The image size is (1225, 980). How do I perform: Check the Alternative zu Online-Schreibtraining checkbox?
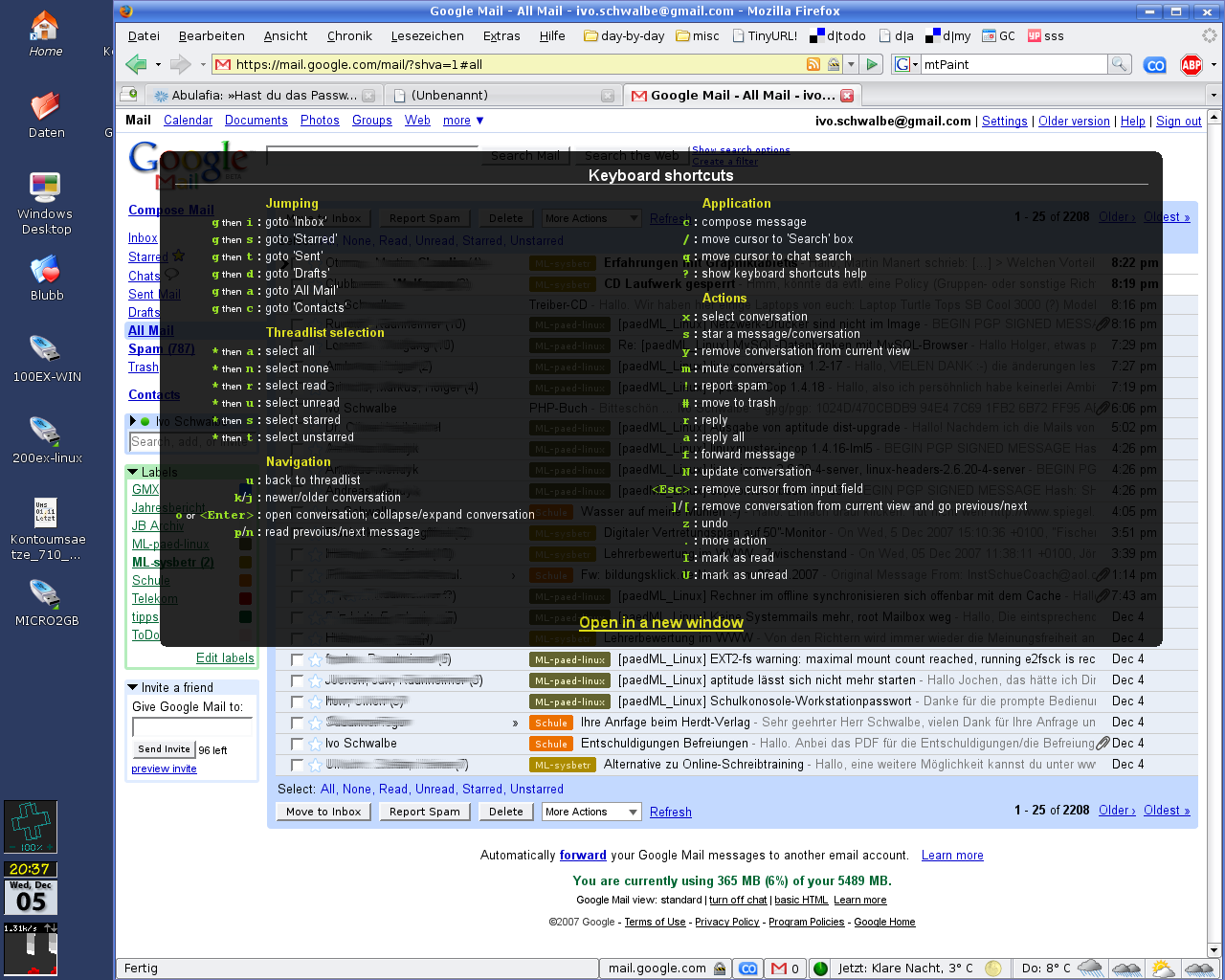click(298, 766)
